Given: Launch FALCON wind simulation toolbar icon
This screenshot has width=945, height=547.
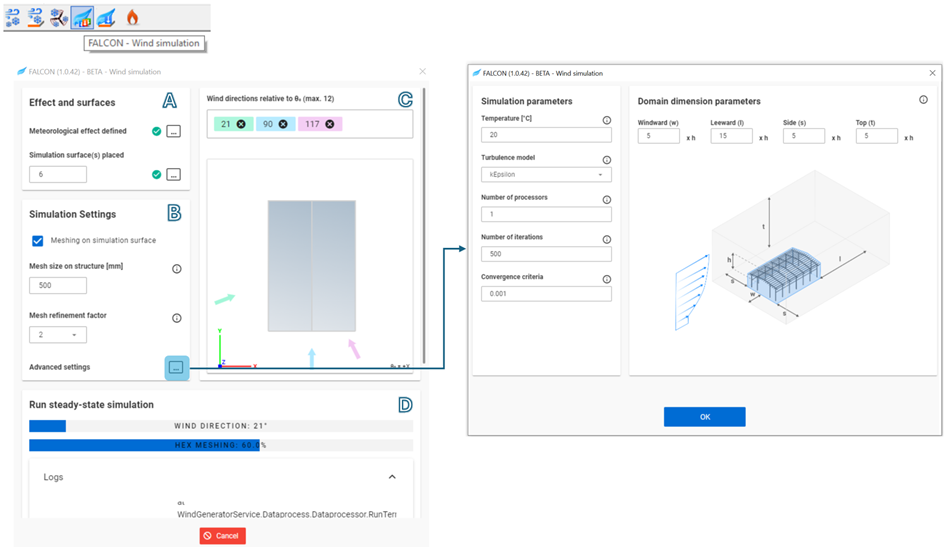Looking at the screenshot, I should [x=82, y=17].
